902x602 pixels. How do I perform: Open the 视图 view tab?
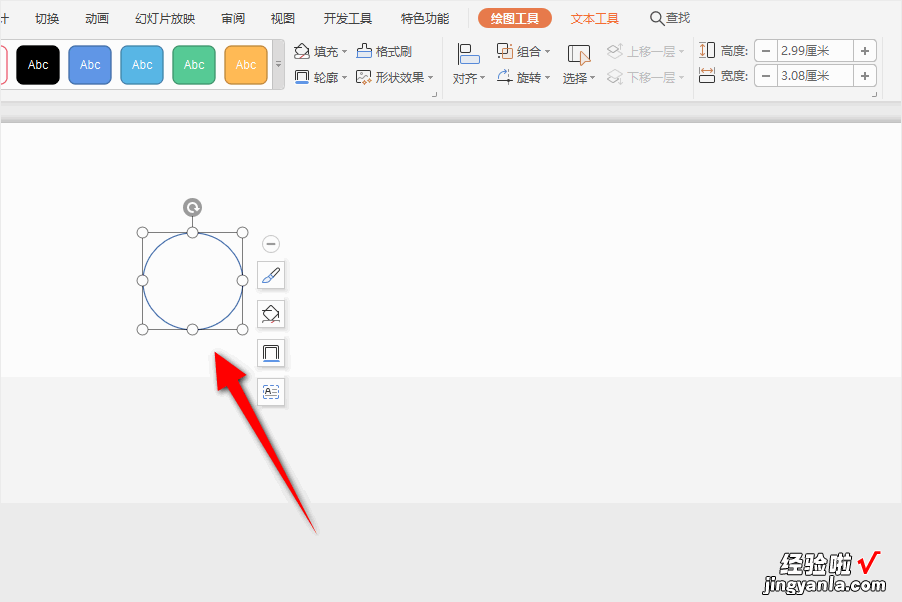282,19
